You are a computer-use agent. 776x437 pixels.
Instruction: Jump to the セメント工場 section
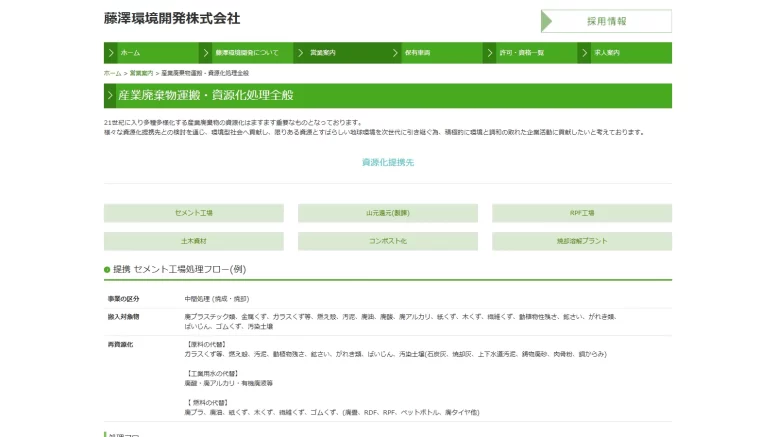pos(194,213)
